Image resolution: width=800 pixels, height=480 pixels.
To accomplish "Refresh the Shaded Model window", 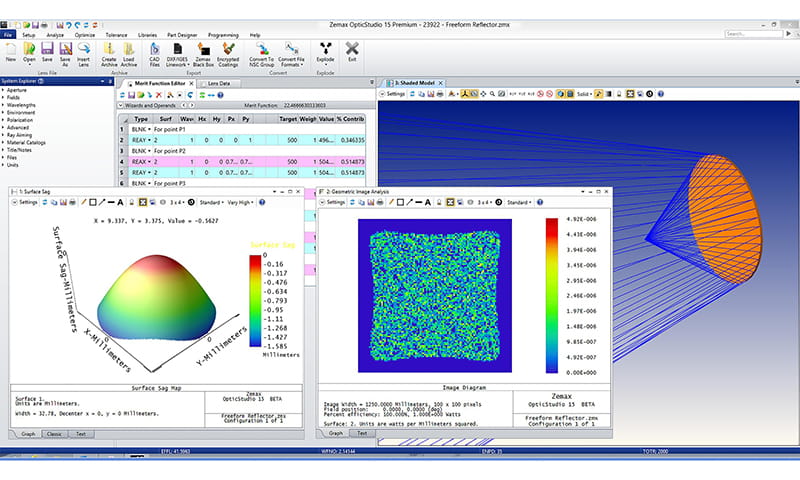I will pyautogui.click(x=412, y=94).
